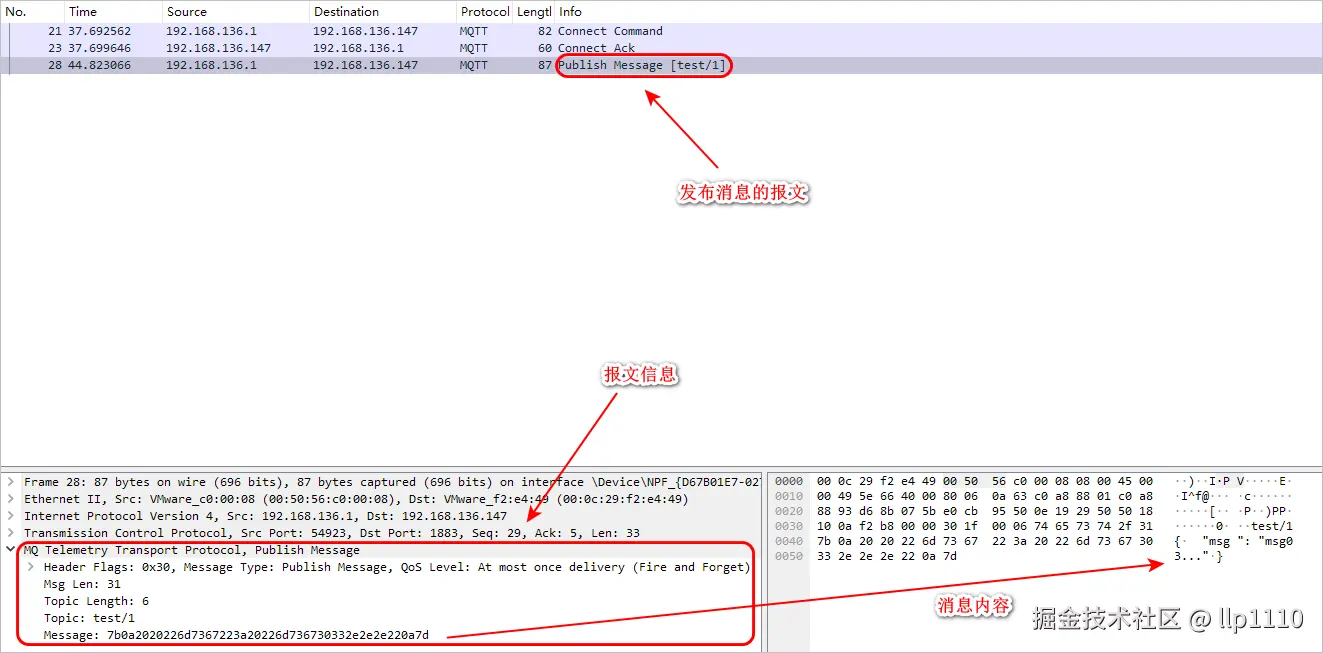
Task: Click ASCII text '"msg0' in bytes pane
Action: click(x=1275, y=541)
